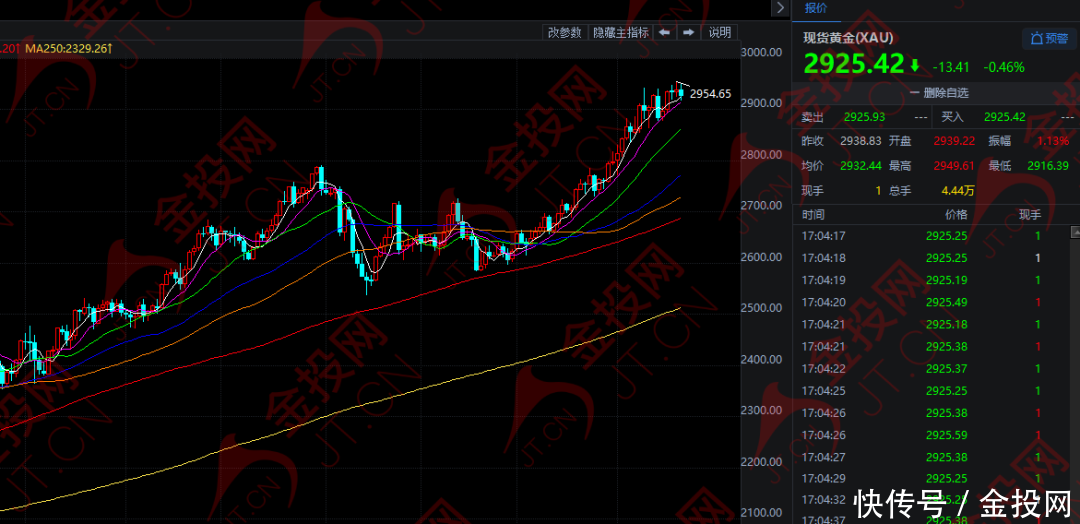Click the 时间 column header
Screen dimensions: 1080x524
point(813,215)
